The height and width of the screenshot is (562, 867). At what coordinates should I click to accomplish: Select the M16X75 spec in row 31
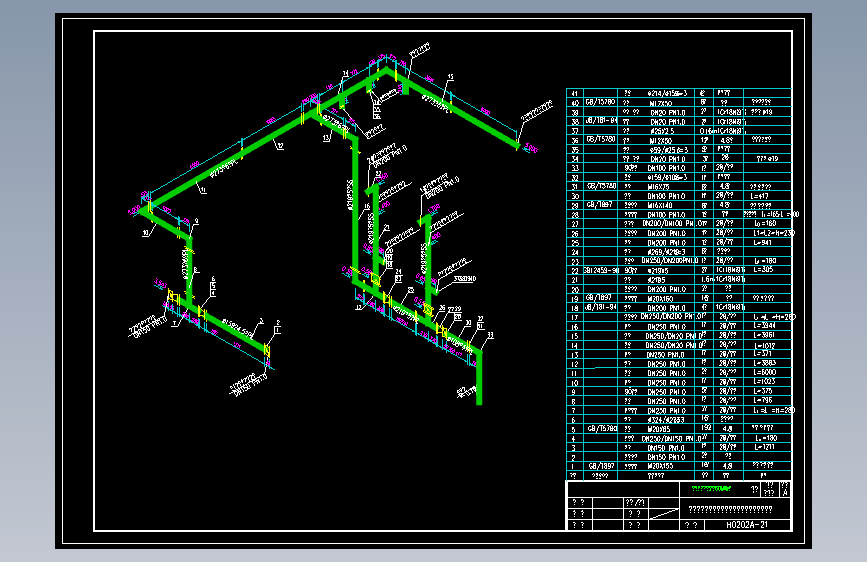coord(659,187)
